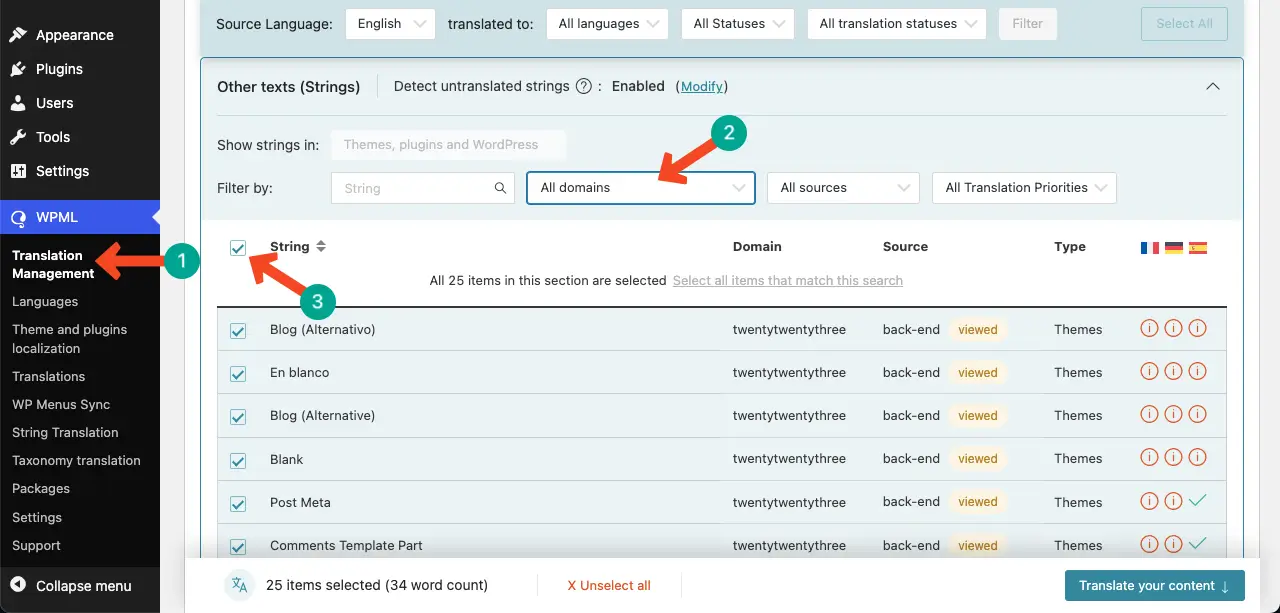The height and width of the screenshot is (613, 1280).
Task: Uncheck the Blank row checkbox
Action: [238, 461]
